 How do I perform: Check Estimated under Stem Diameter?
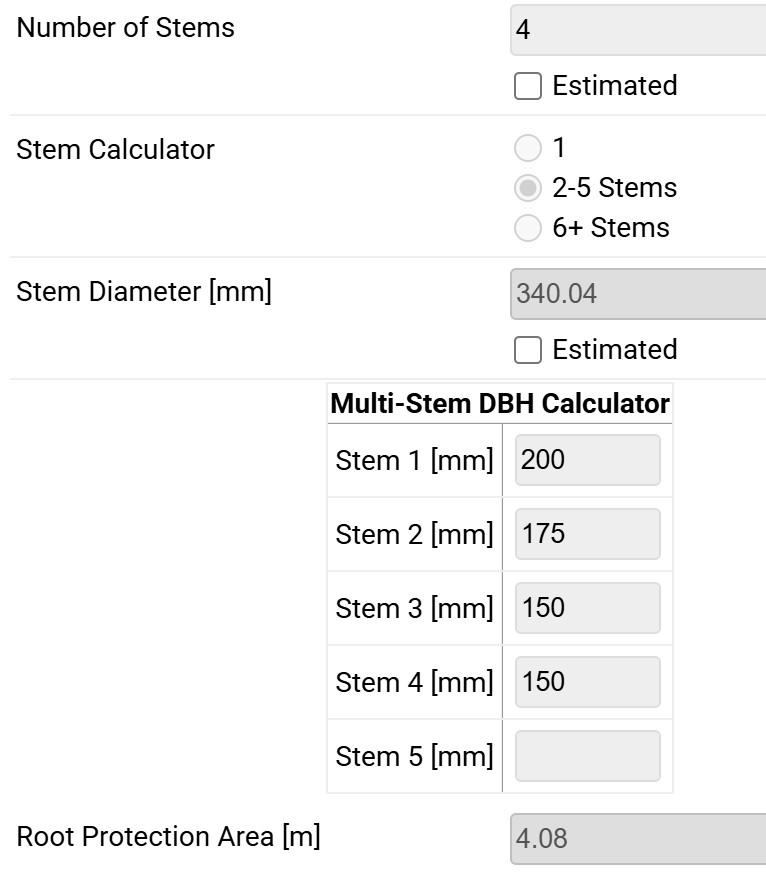pyautogui.click(x=528, y=350)
